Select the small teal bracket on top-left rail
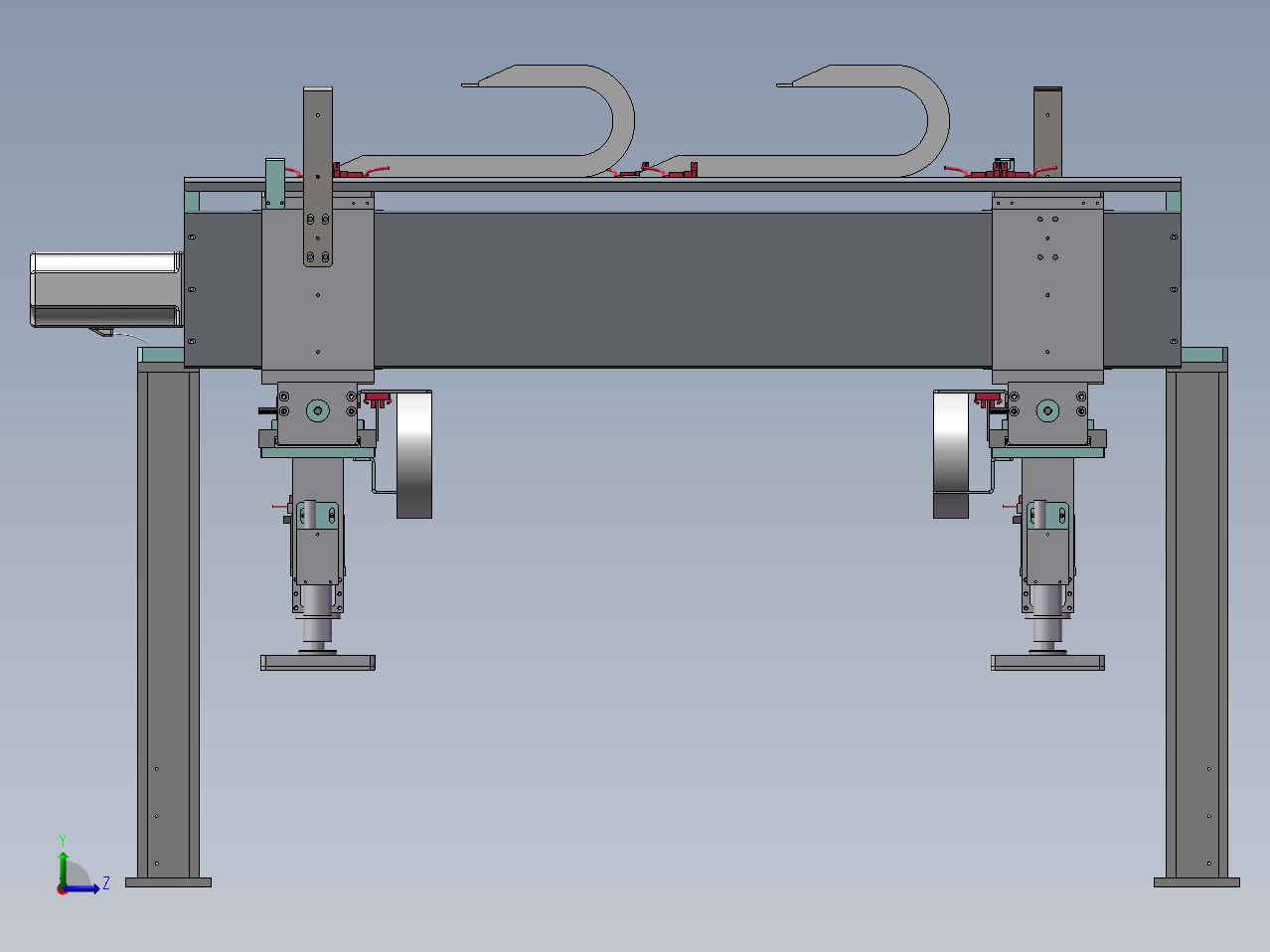The height and width of the screenshot is (952, 1270). click(275, 183)
